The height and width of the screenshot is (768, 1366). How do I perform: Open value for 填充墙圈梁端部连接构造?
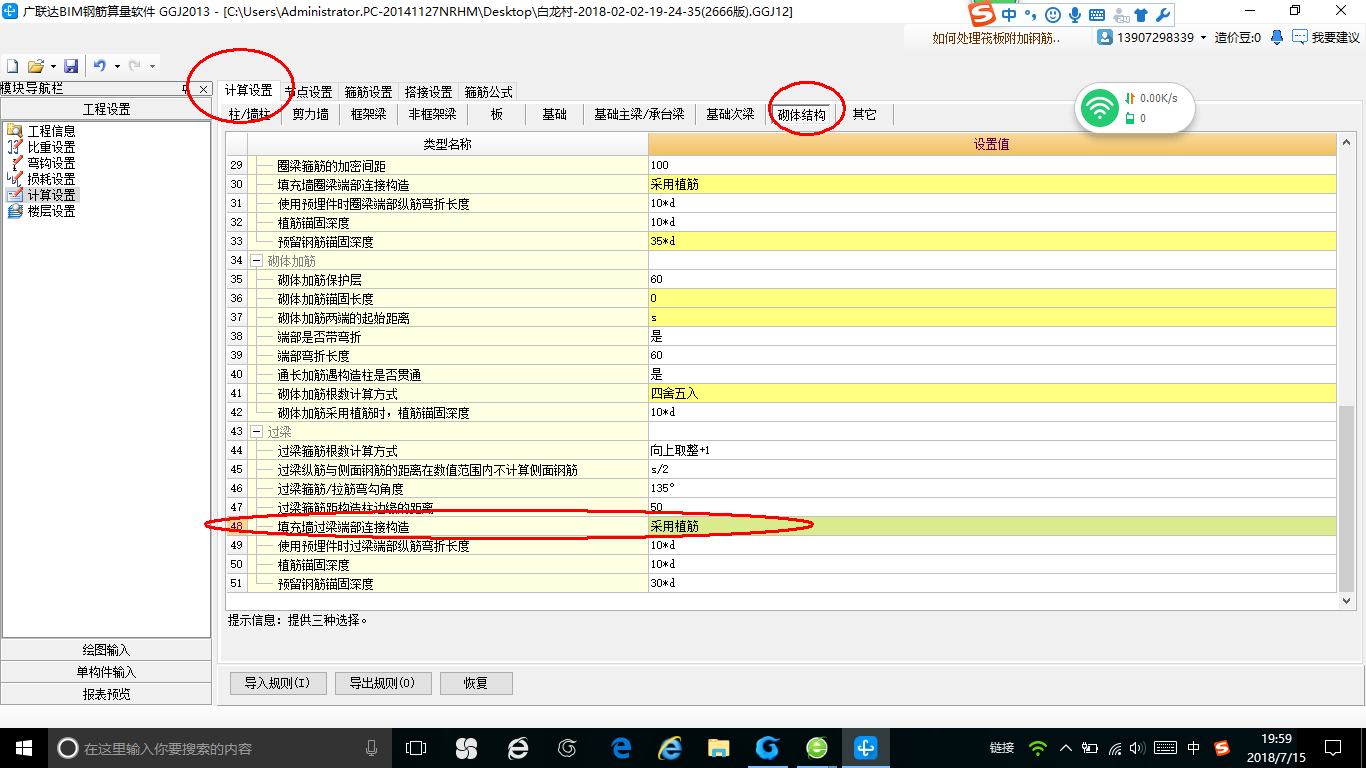point(992,185)
